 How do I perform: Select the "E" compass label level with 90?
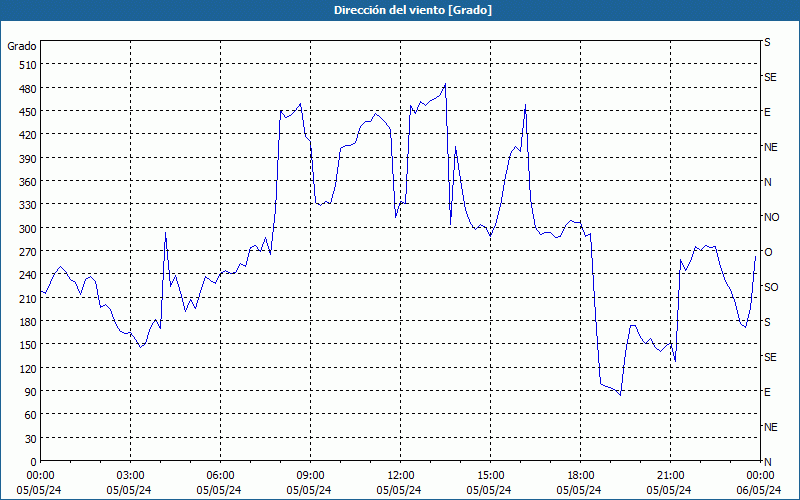click(767, 392)
